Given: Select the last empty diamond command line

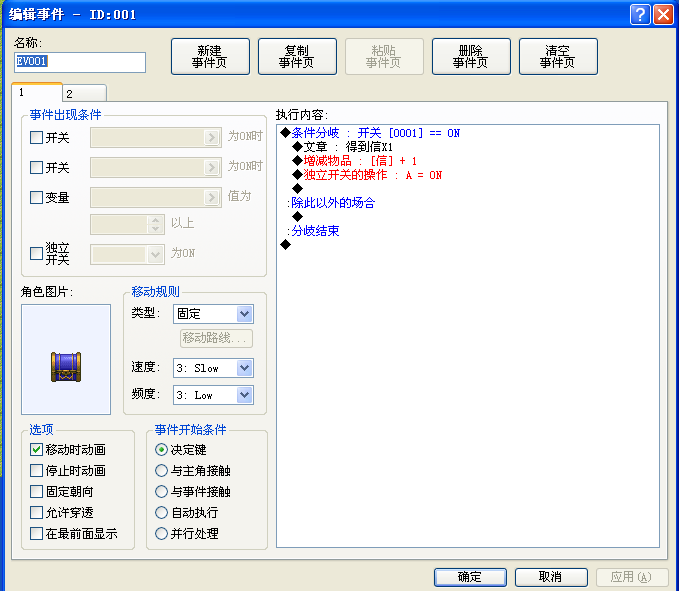Looking at the screenshot, I should coord(285,245).
